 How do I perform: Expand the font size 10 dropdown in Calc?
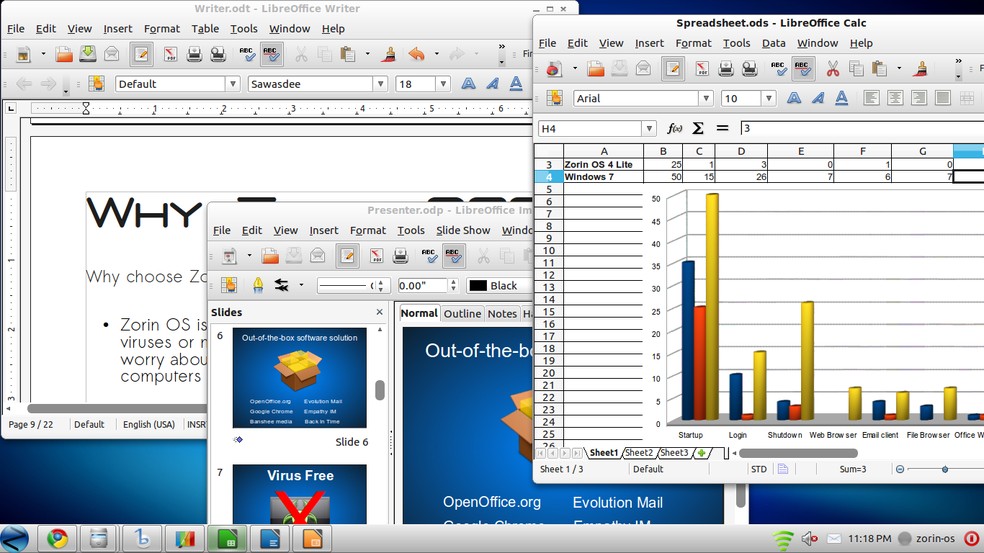click(x=768, y=98)
